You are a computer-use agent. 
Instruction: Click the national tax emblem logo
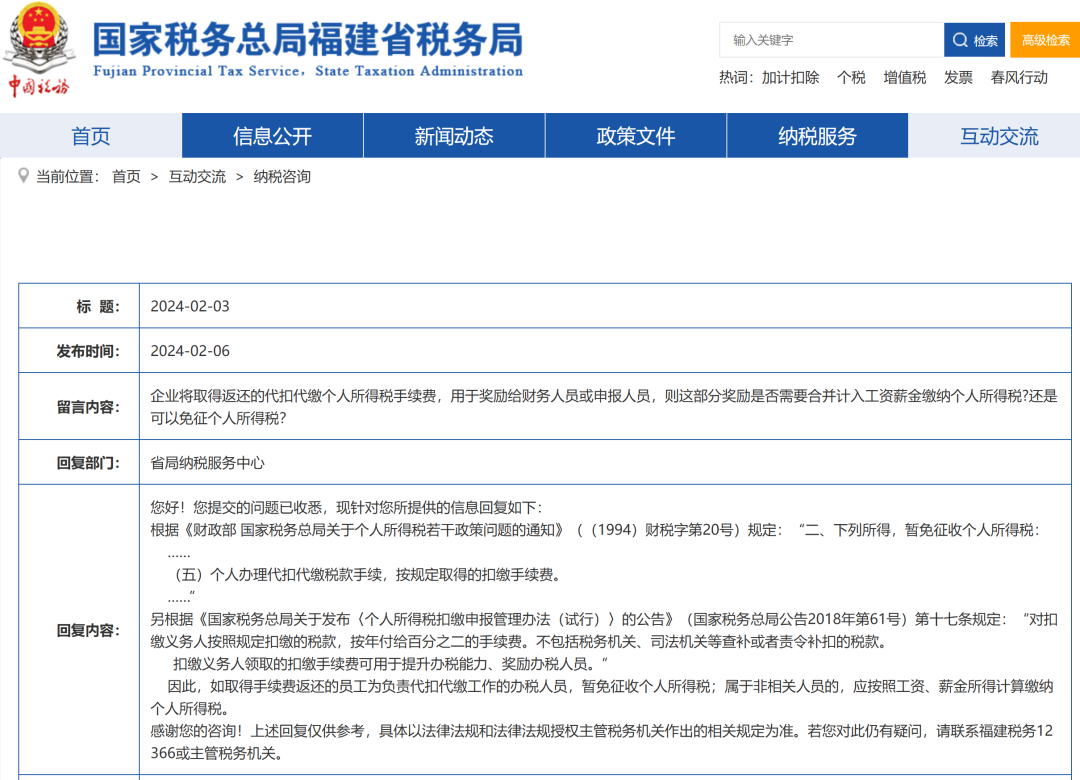click(40, 37)
